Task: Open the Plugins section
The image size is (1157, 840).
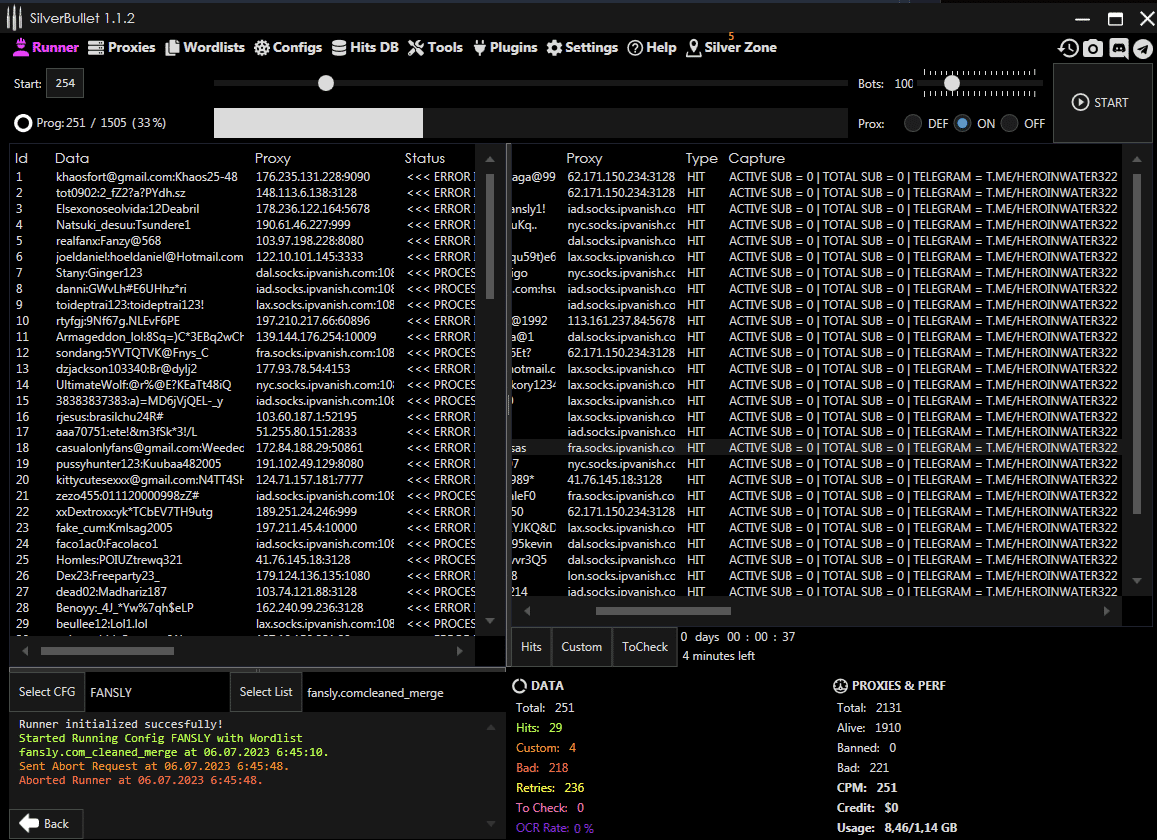Action: (x=504, y=47)
